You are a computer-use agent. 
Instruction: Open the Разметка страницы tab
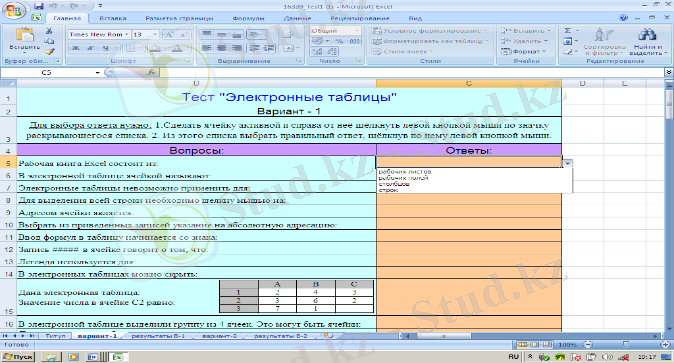coord(179,18)
